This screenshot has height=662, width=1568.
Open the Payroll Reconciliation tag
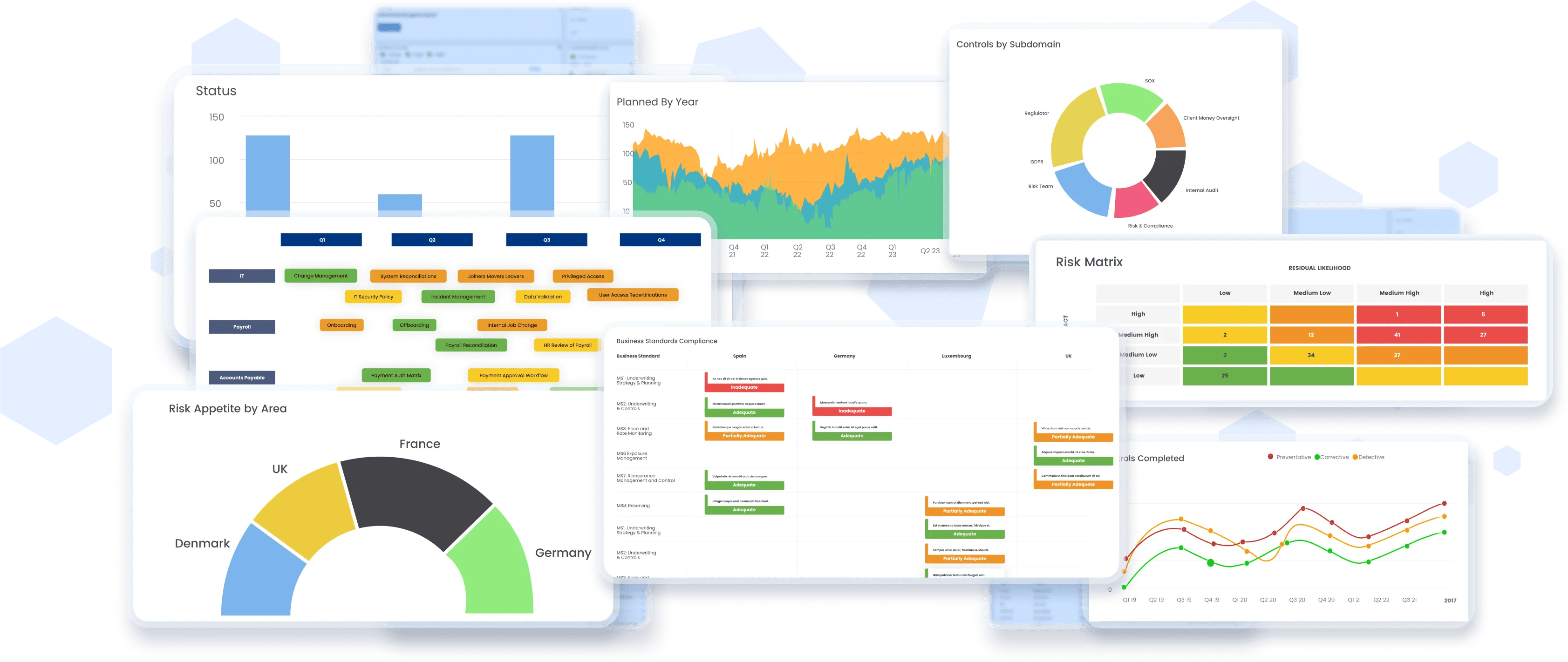point(470,345)
